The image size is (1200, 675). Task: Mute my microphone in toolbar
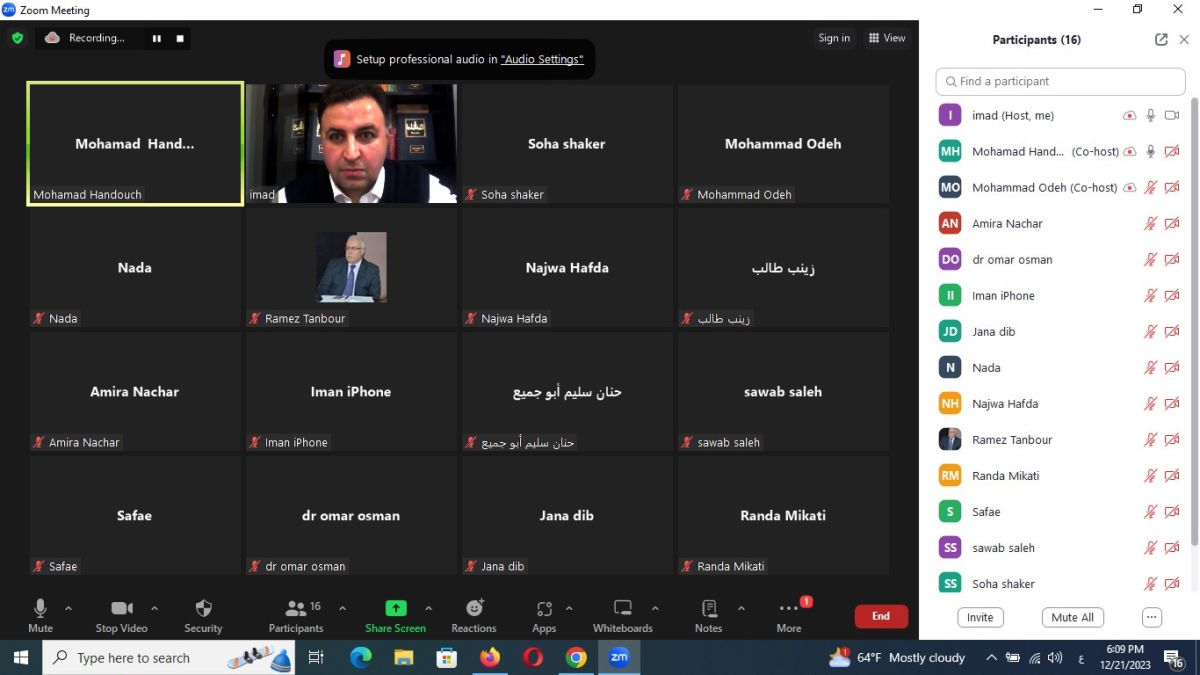(x=40, y=609)
